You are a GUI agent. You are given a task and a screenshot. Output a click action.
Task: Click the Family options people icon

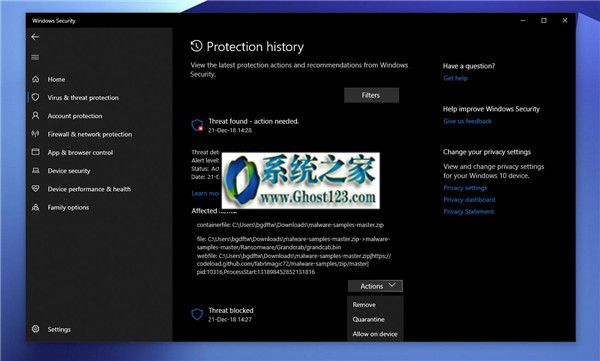(36, 207)
